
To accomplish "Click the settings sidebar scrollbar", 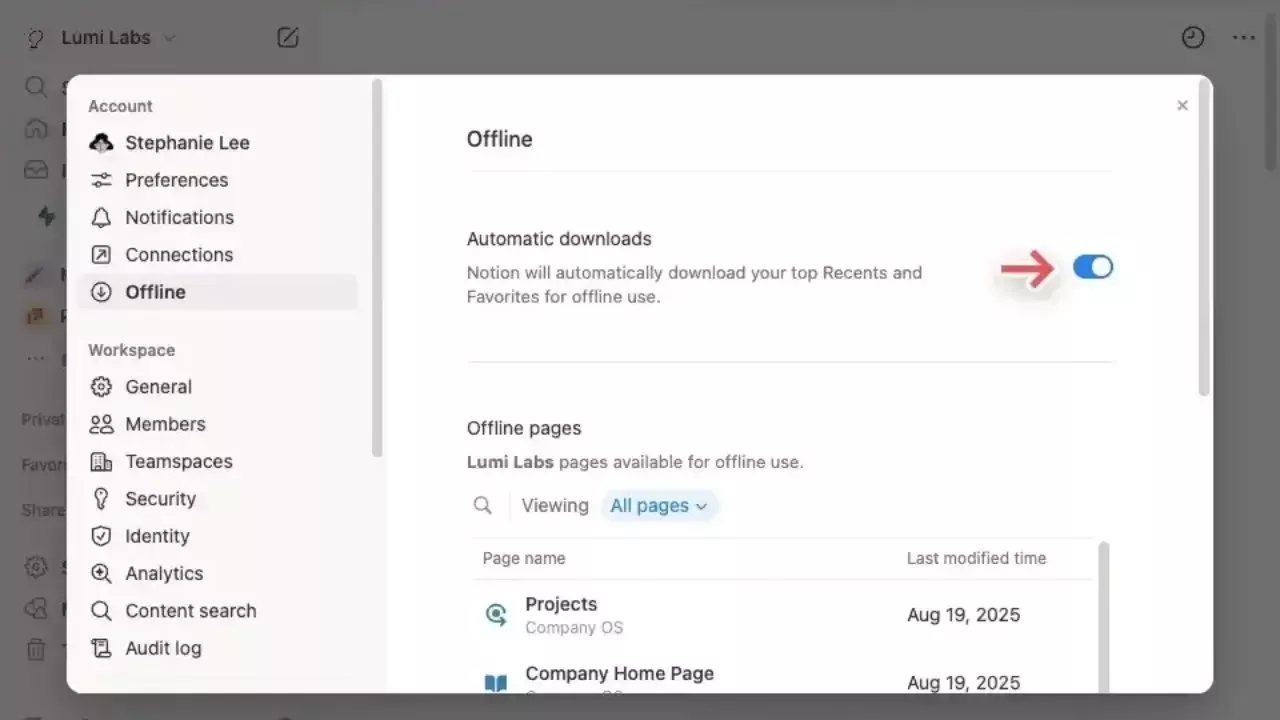I will [377, 268].
